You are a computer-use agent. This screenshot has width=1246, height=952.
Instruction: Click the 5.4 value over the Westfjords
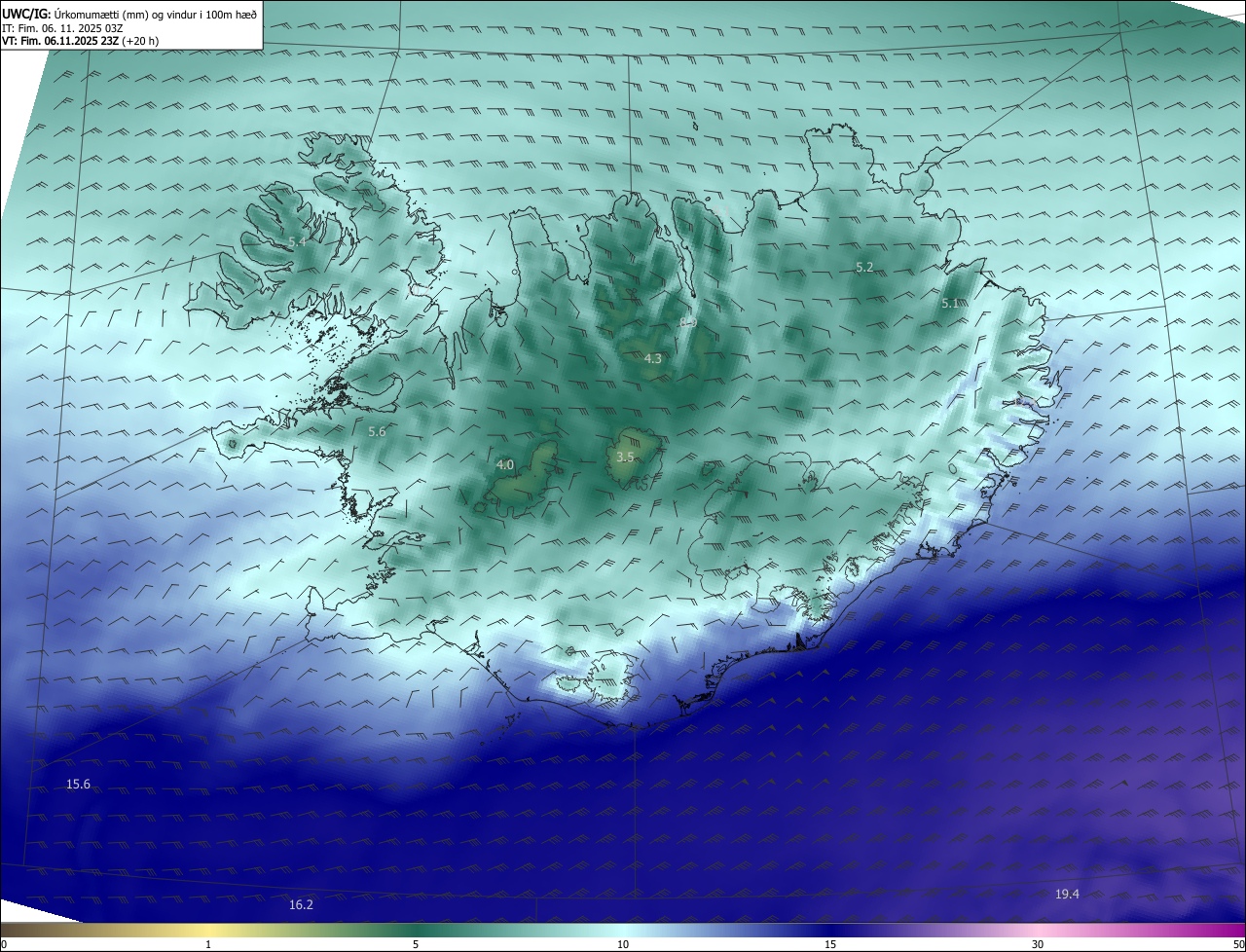297,241
